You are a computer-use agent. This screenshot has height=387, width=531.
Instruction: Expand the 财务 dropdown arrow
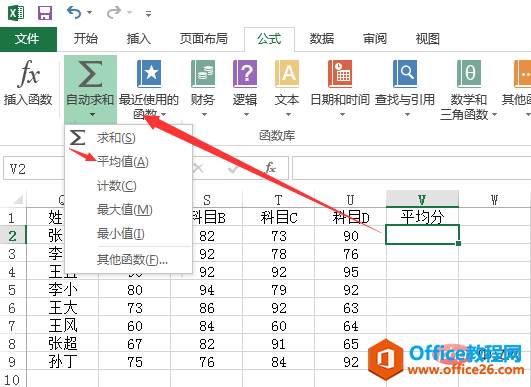(x=204, y=115)
